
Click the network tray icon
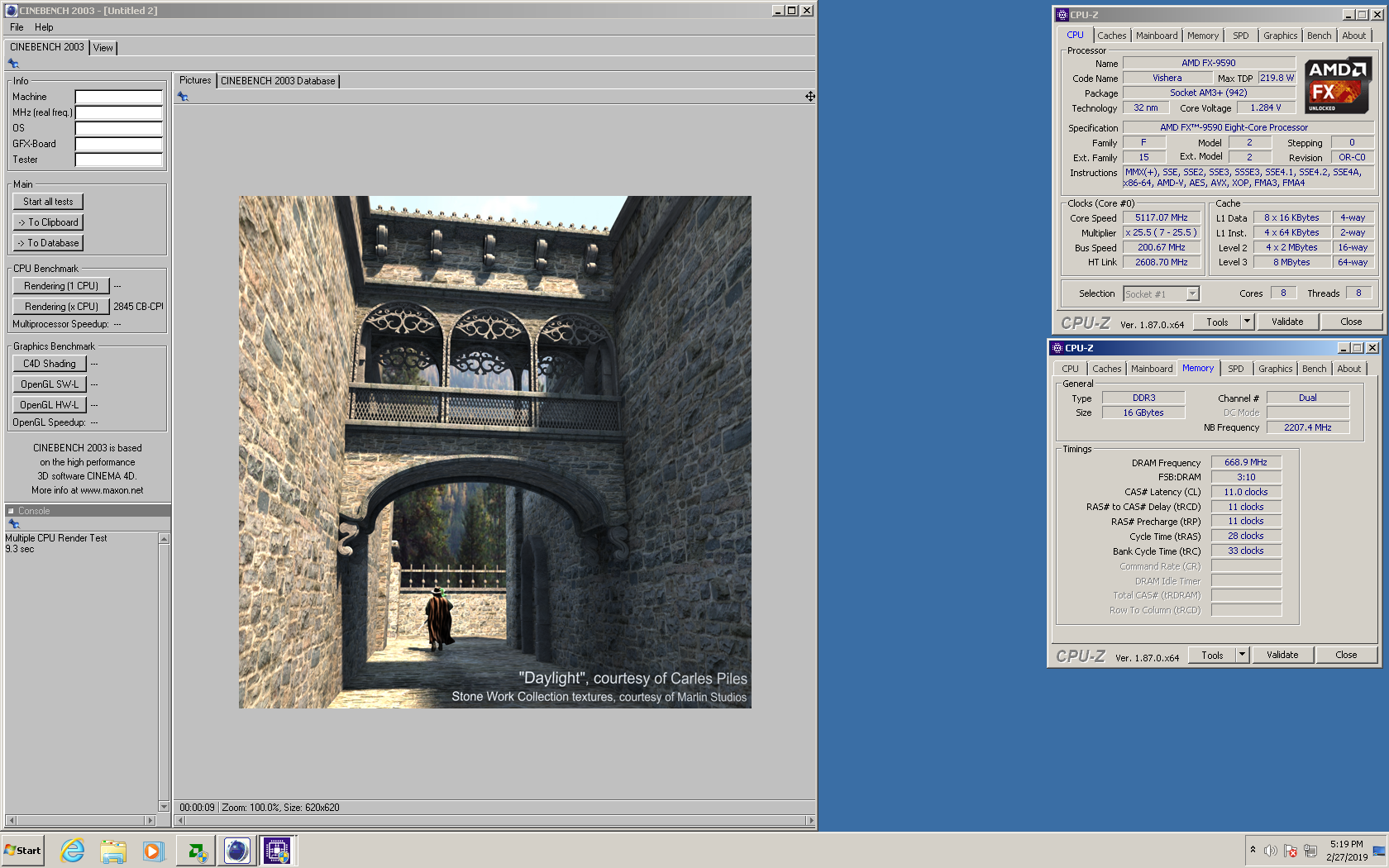pos(1310,851)
